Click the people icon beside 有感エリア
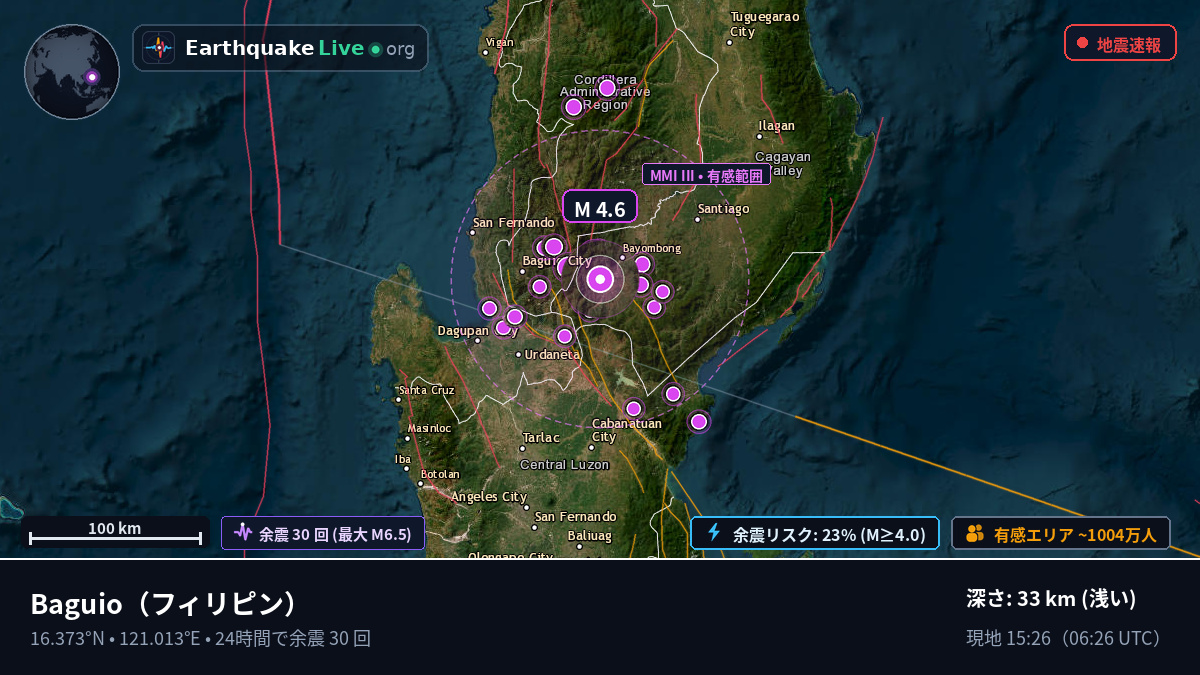Viewport: 1200px width, 675px height. (975, 533)
